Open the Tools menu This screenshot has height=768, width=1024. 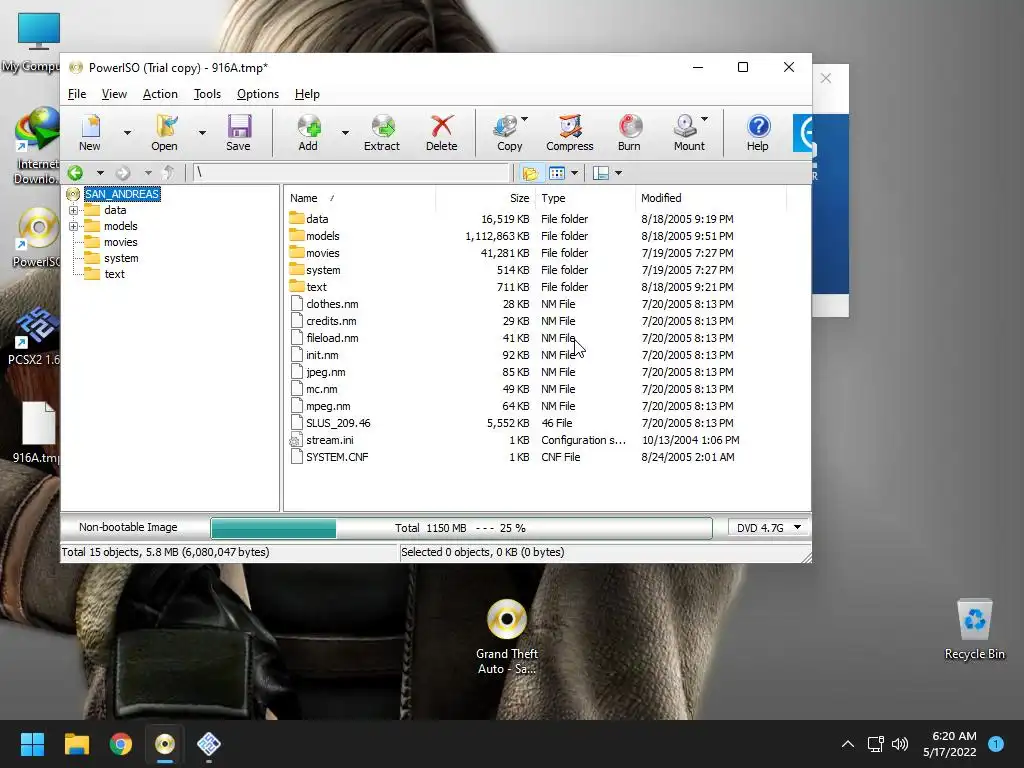pos(207,94)
